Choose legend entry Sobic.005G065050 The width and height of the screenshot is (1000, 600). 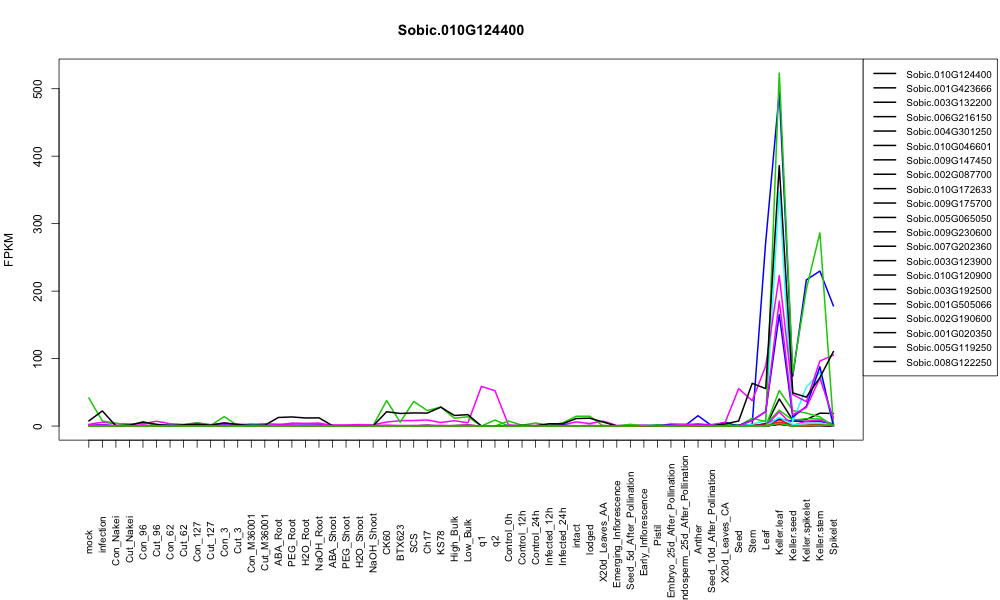[x=948, y=218]
